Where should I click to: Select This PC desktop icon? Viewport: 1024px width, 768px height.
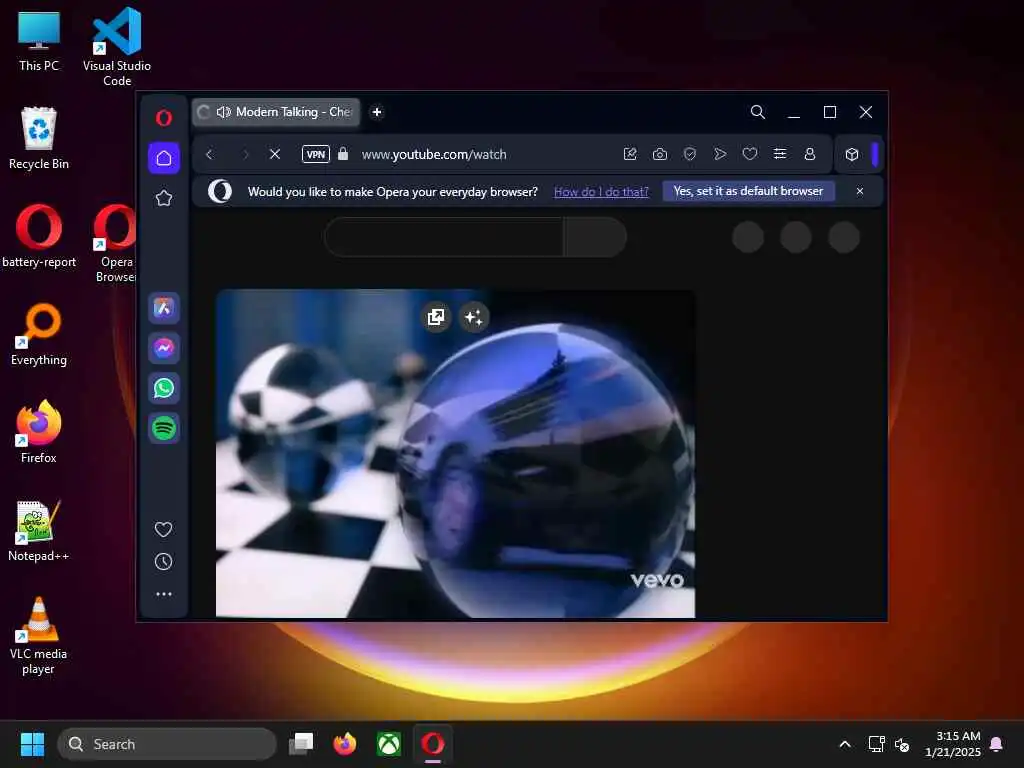39,41
